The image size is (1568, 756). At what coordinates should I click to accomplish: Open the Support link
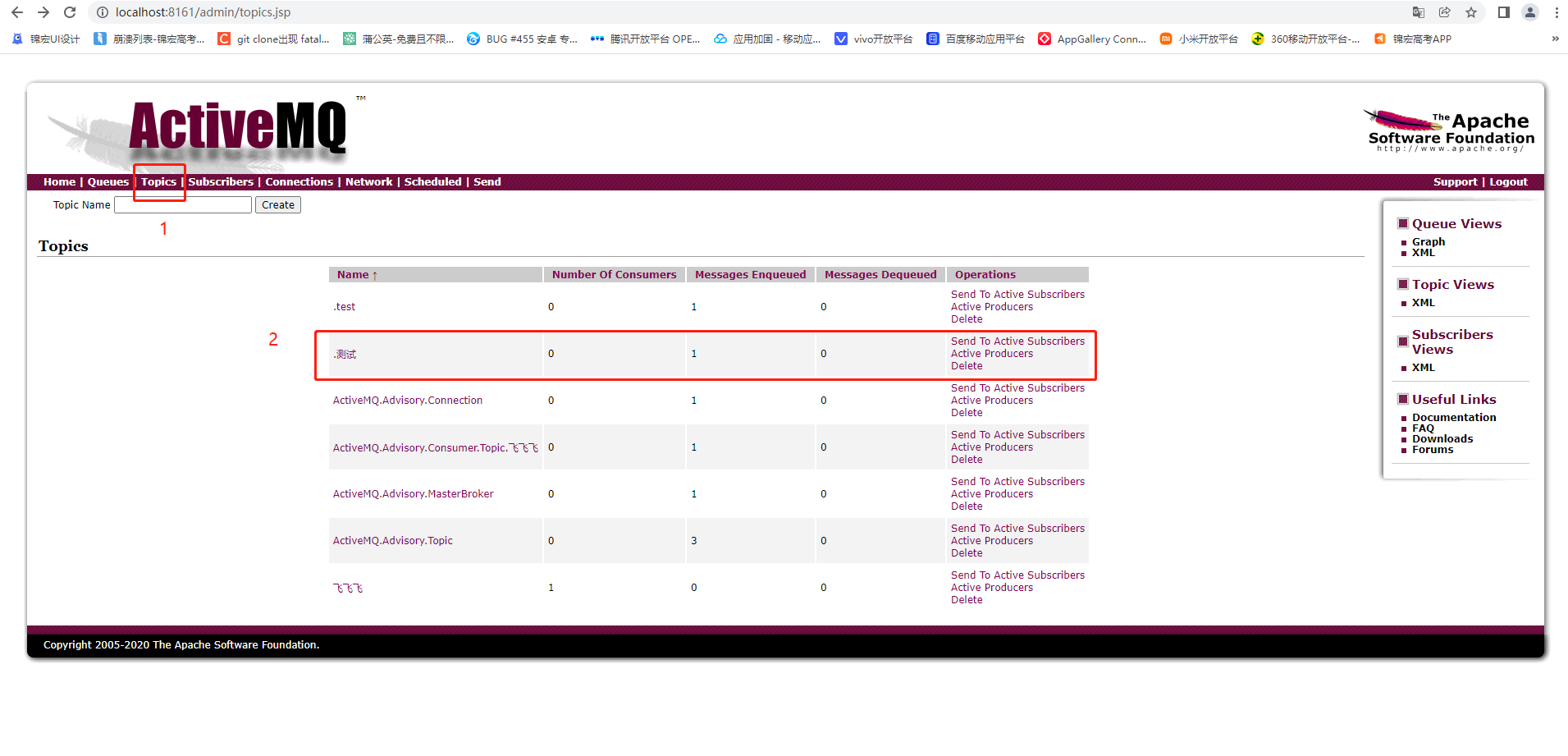point(1455,182)
